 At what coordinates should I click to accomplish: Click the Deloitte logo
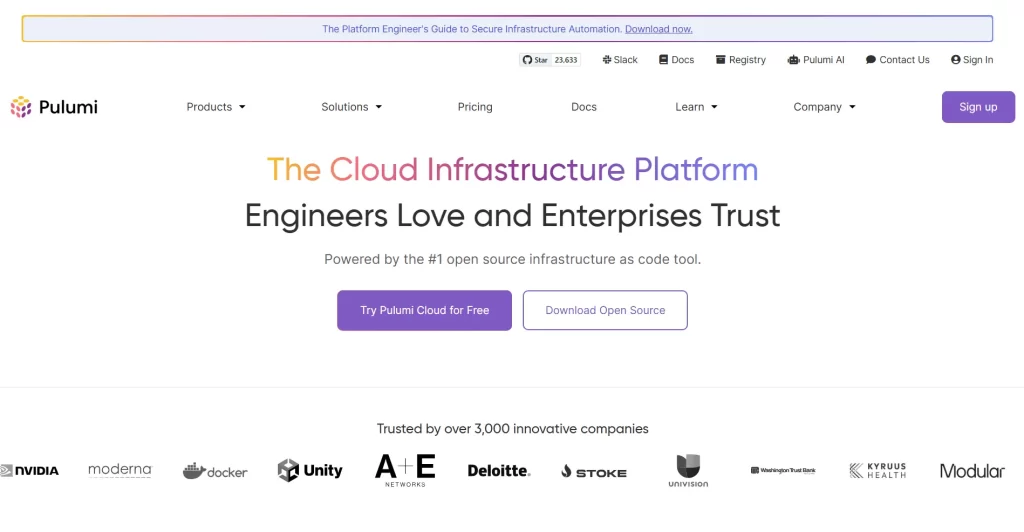(499, 471)
